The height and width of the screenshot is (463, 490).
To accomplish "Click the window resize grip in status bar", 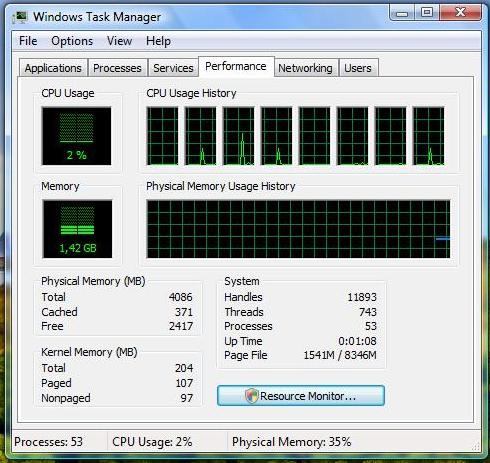I will click(476, 446).
